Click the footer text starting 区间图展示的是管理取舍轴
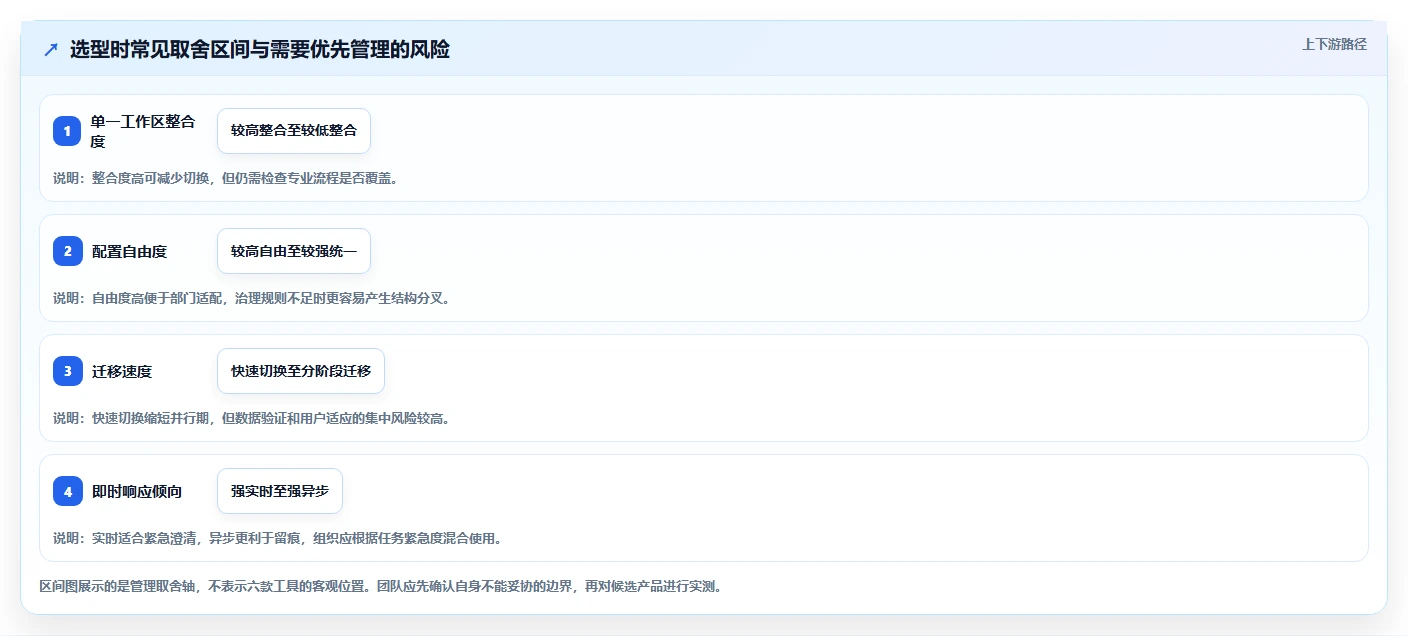Screen dimensions: 1408x636 click(381, 586)
